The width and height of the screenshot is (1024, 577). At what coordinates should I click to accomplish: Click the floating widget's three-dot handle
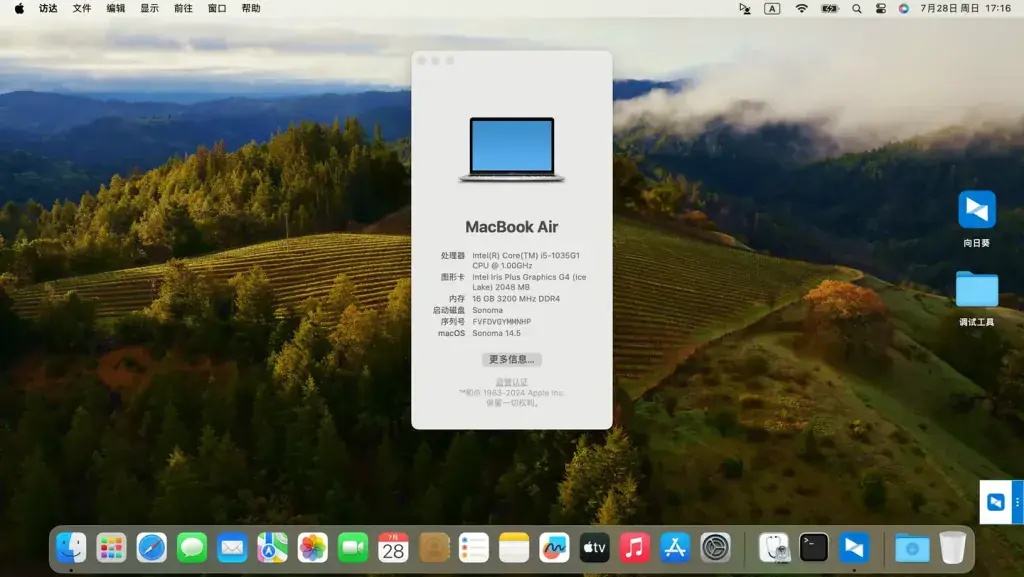coord(1016,502)
